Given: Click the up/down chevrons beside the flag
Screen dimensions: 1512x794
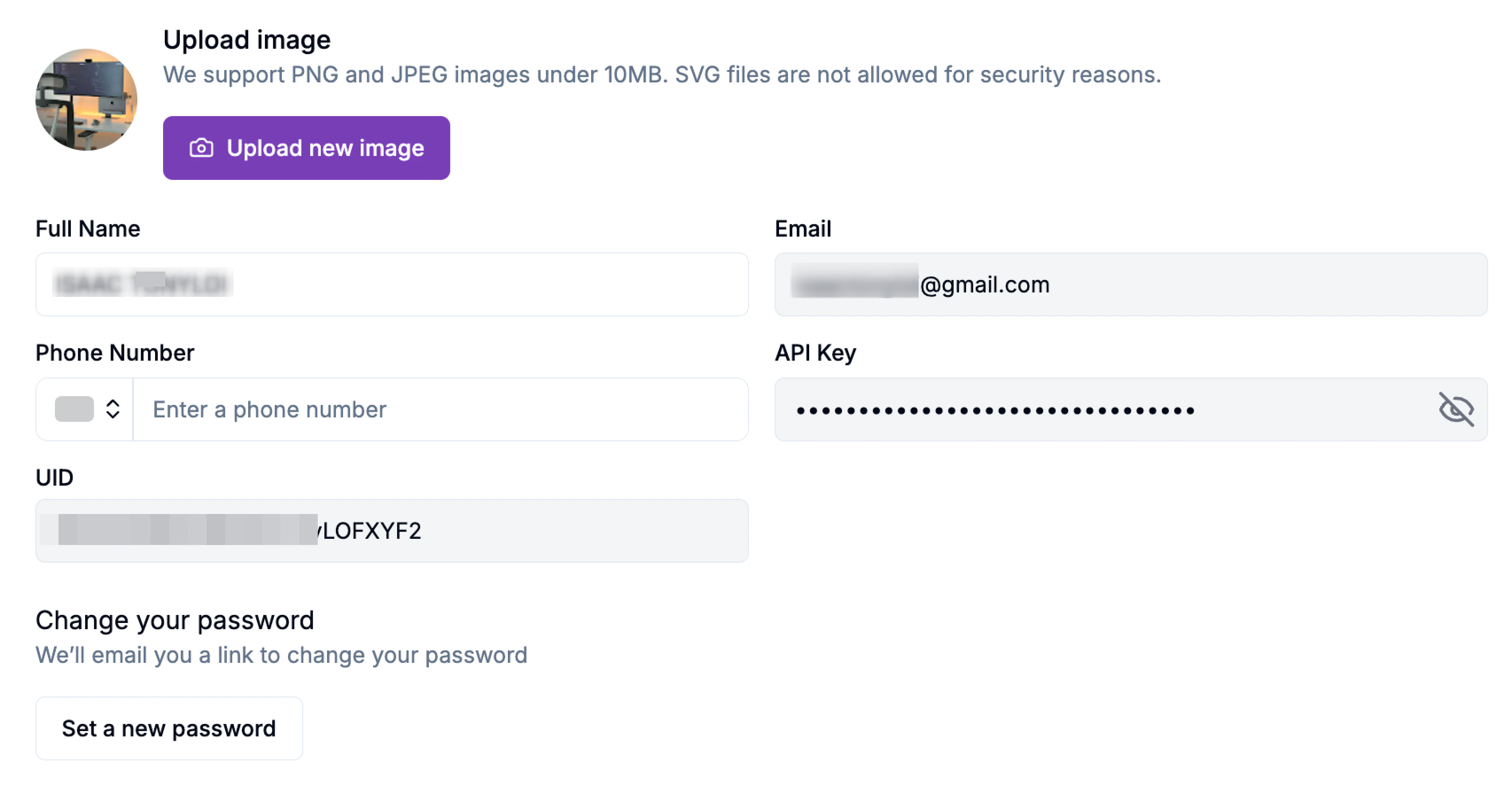Looking at the screenshot, I should [114, 409].
